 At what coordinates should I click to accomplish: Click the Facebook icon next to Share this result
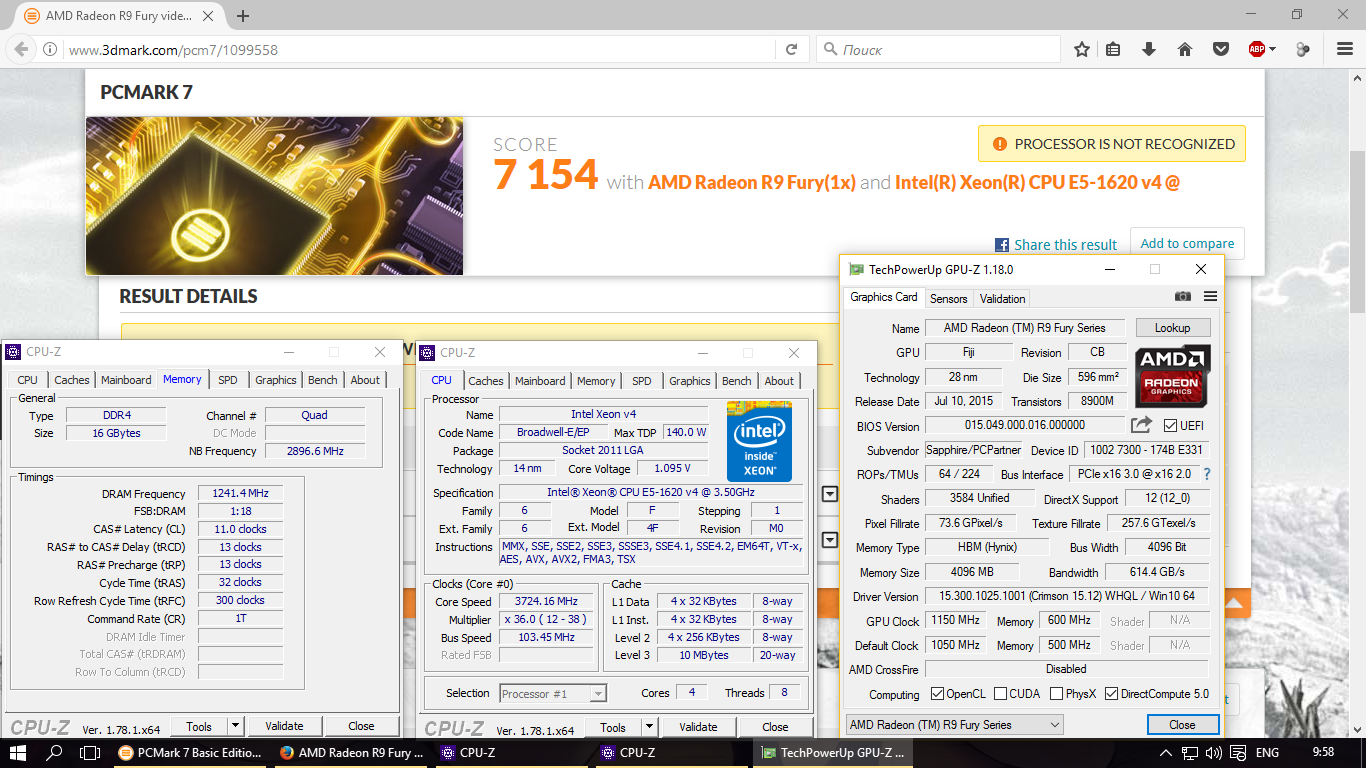pos(1001,245)
